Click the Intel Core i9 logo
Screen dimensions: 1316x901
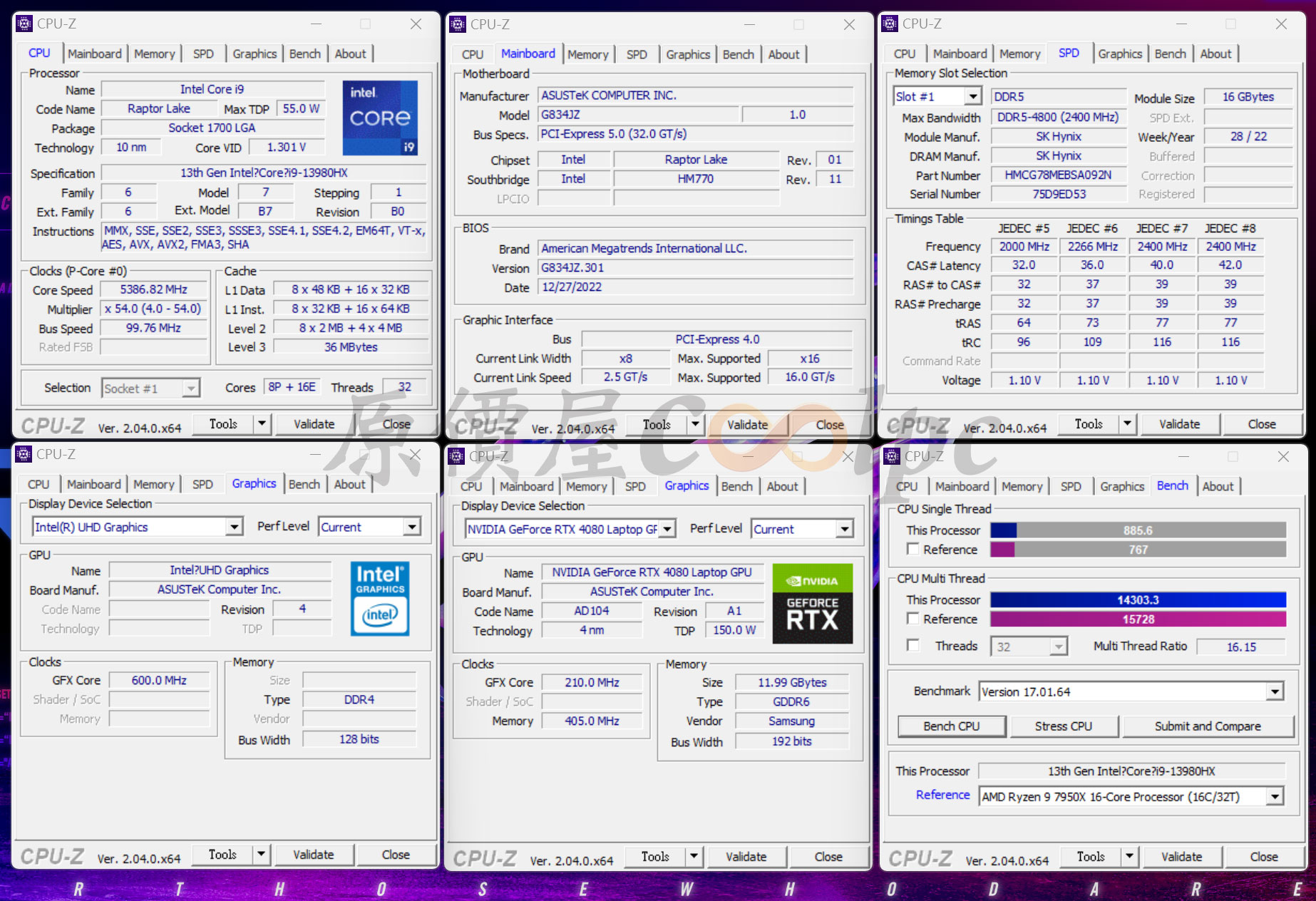(x=380, y=118)
